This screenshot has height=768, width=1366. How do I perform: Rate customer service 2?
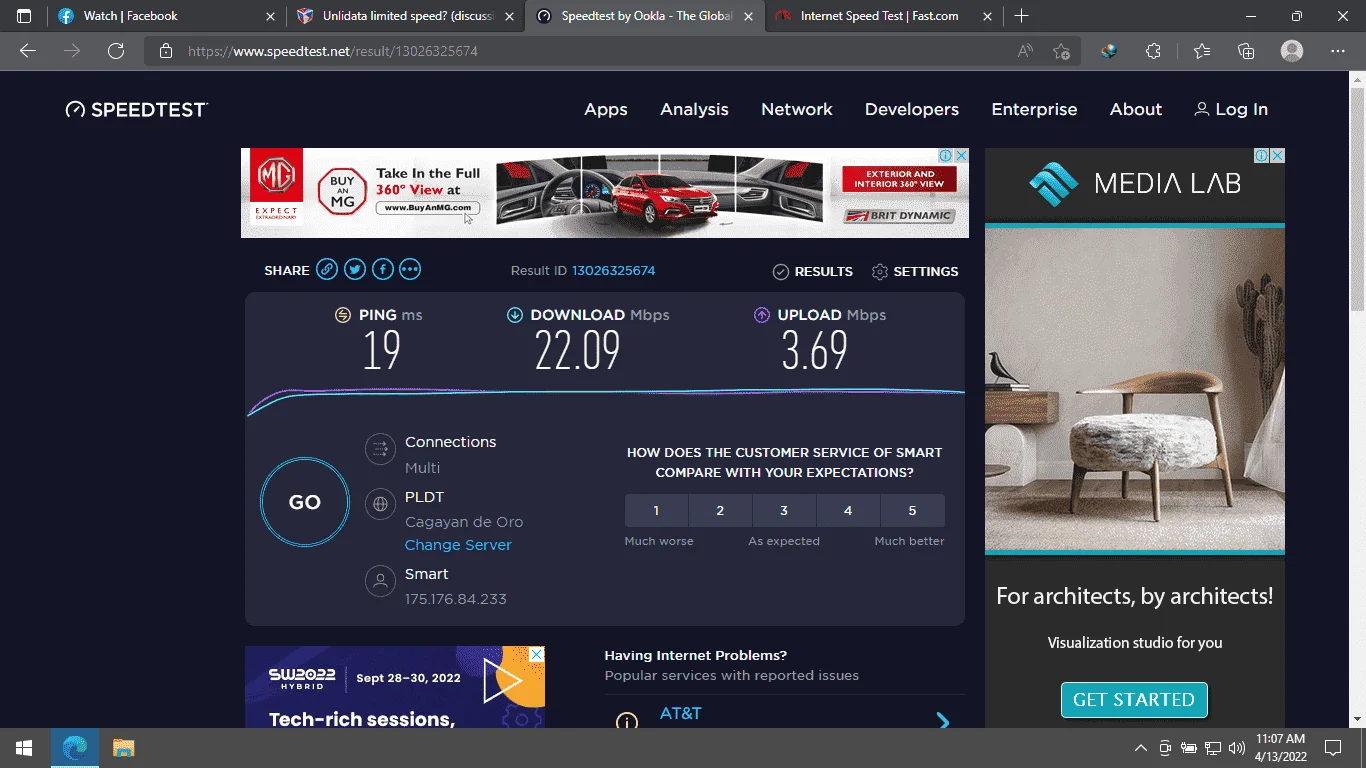720,510
